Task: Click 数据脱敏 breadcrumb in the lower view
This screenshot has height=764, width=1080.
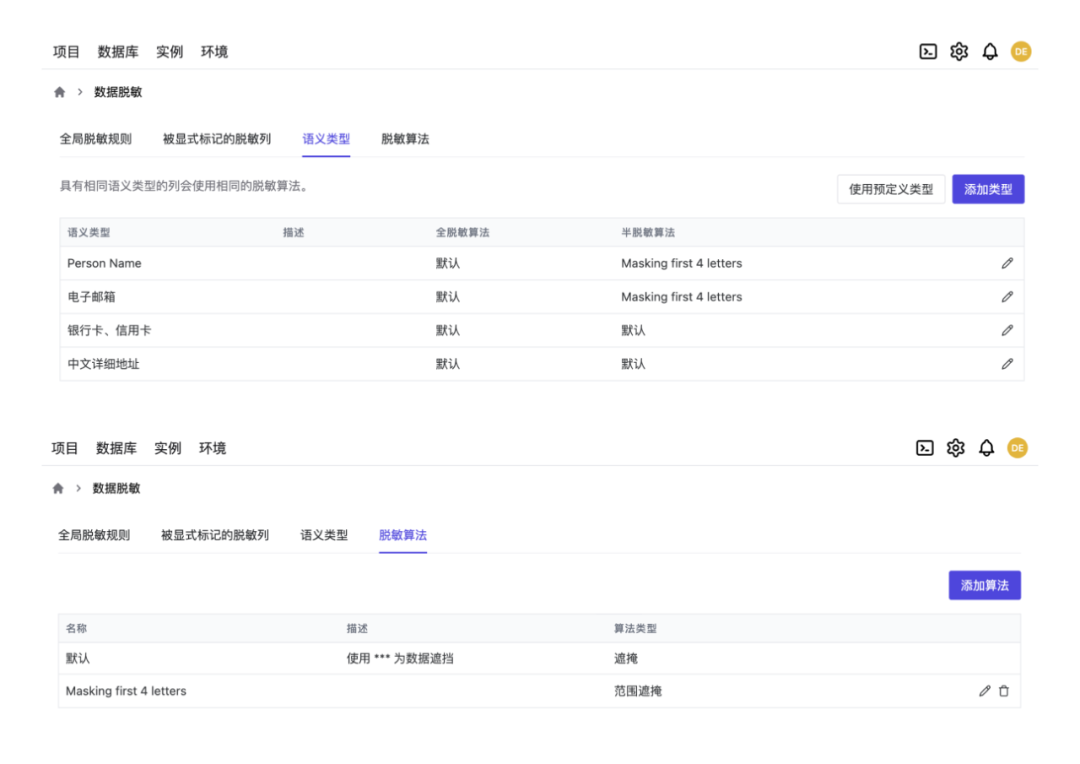Action: coord(116,488)
